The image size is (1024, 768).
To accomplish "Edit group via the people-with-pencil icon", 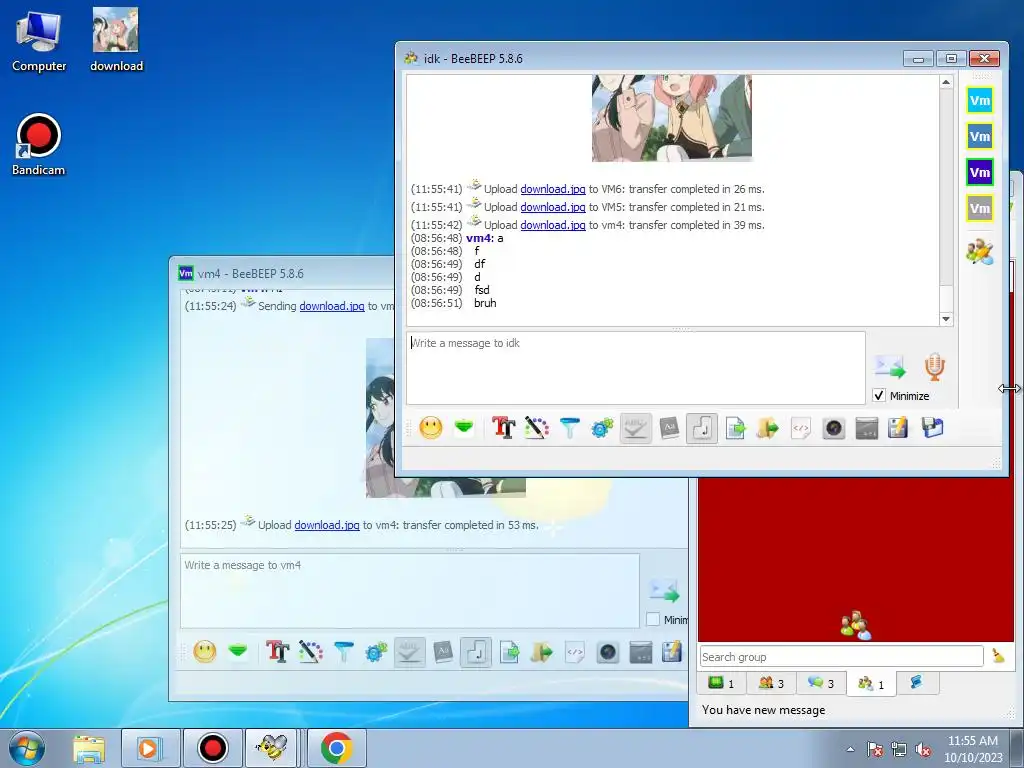I will (x=980, y=251).
